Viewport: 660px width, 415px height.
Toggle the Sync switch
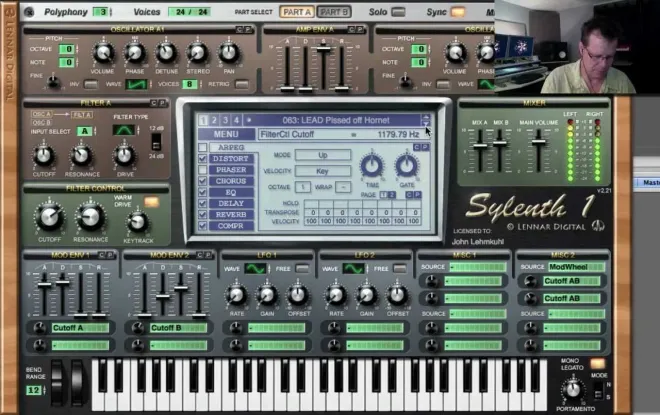pyautogui.click(x=458, y=12)
